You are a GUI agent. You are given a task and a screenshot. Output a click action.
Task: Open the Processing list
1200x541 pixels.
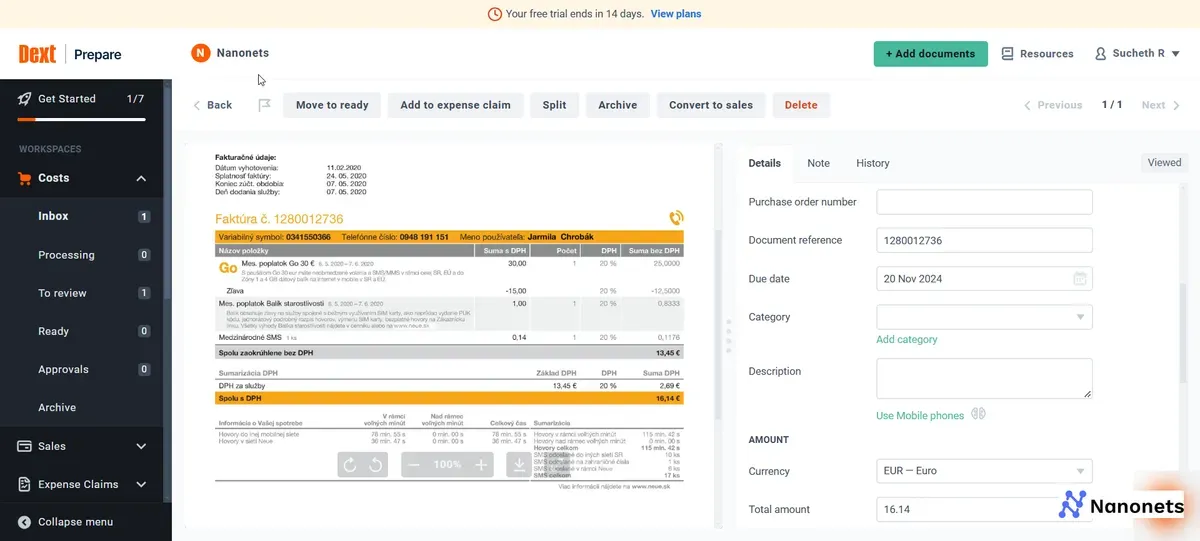pos(81,255)
